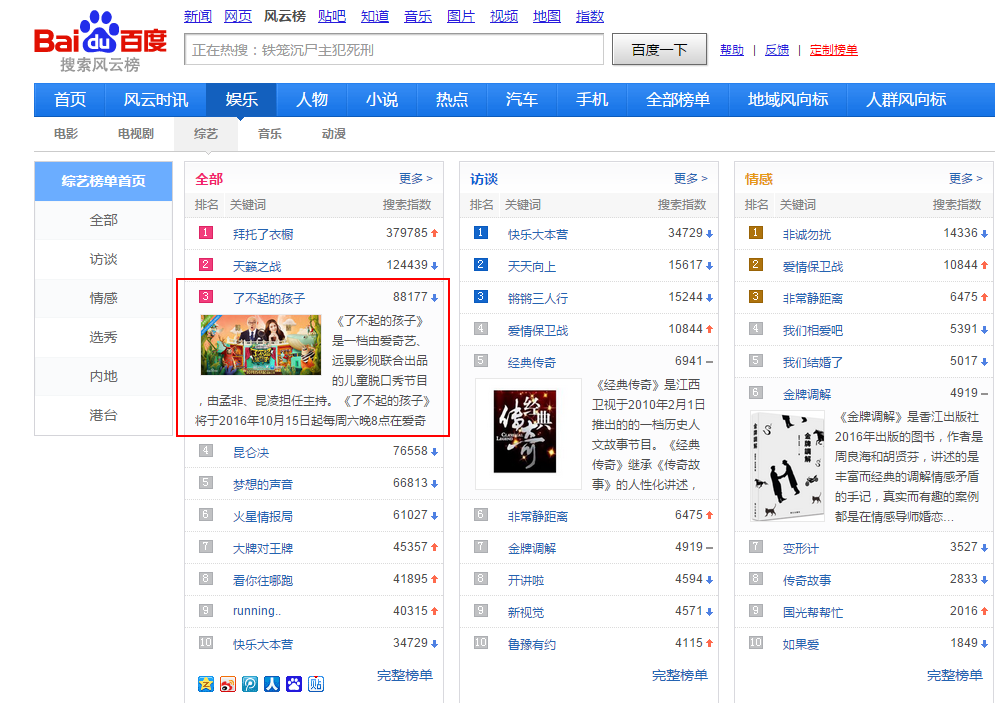
Task: Click the Baidu 搜索风云榜 logo
Action: tap(101, 42)
